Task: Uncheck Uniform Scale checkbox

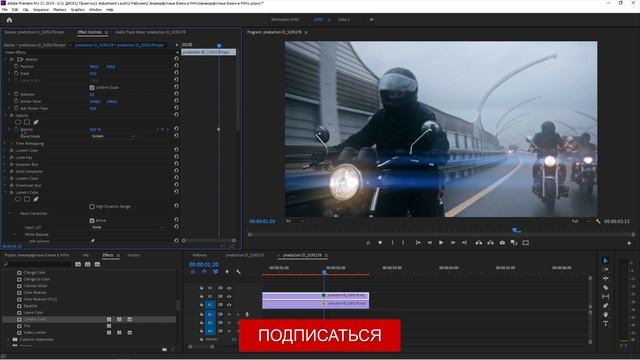Action: point(92,87)
